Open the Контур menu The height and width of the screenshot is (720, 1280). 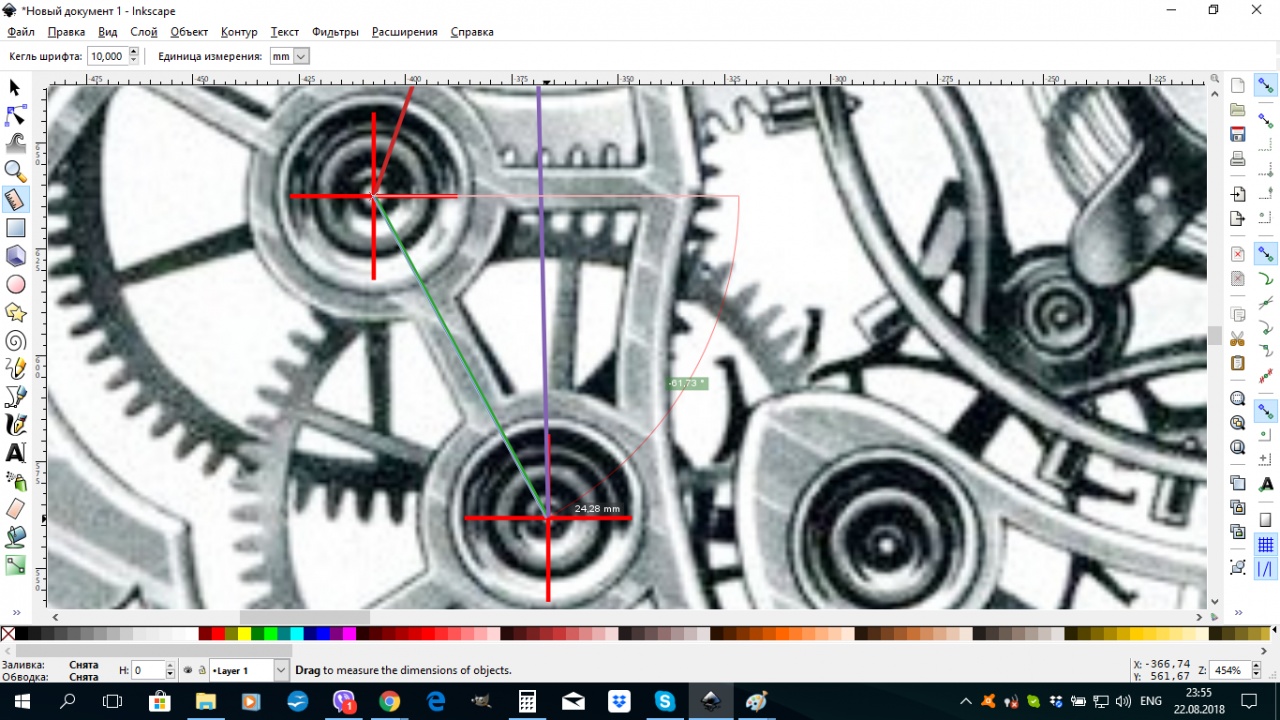(239, 32)
